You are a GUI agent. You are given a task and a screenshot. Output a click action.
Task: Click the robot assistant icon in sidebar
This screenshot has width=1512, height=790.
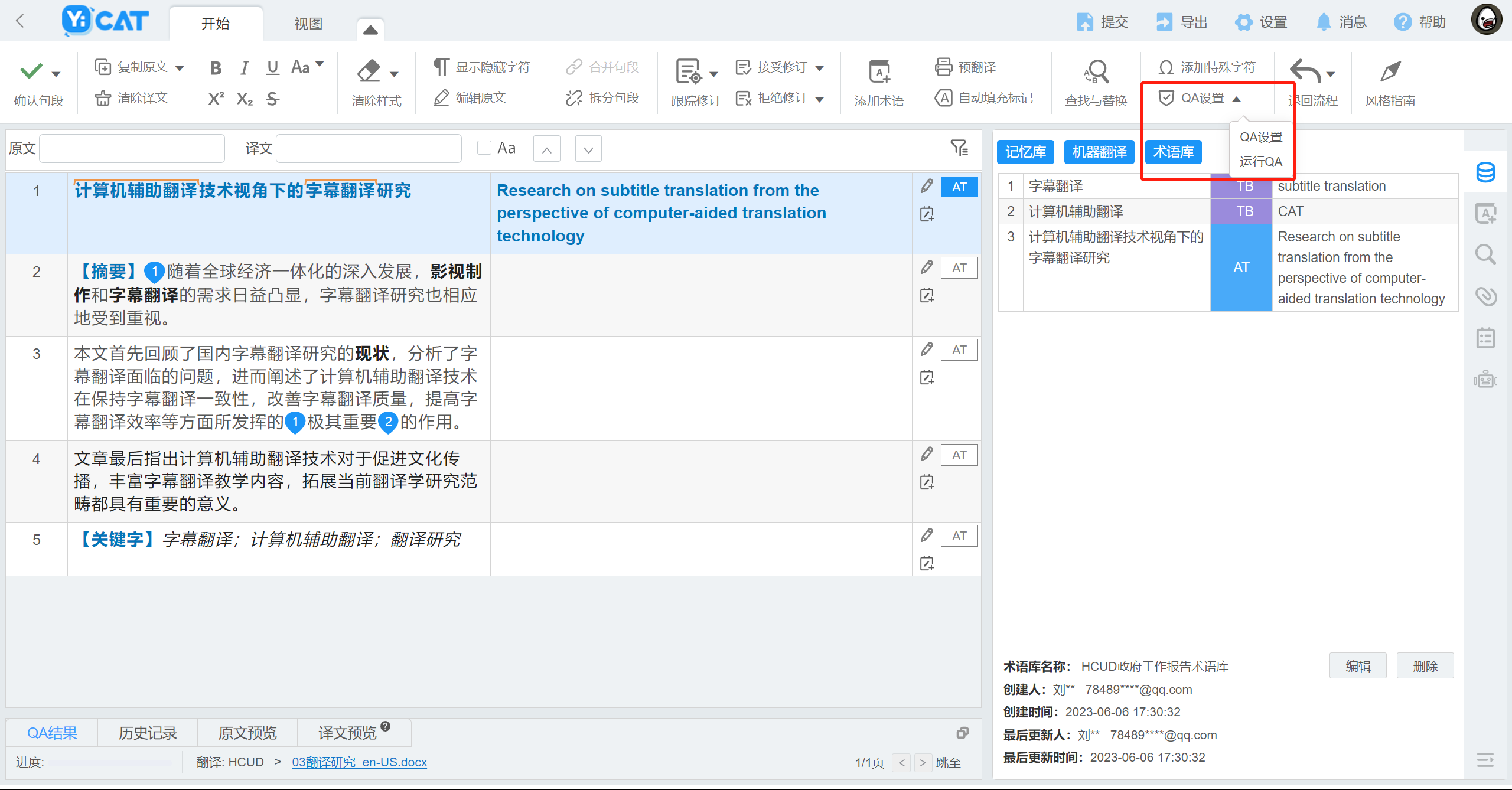click(1485, 379)
